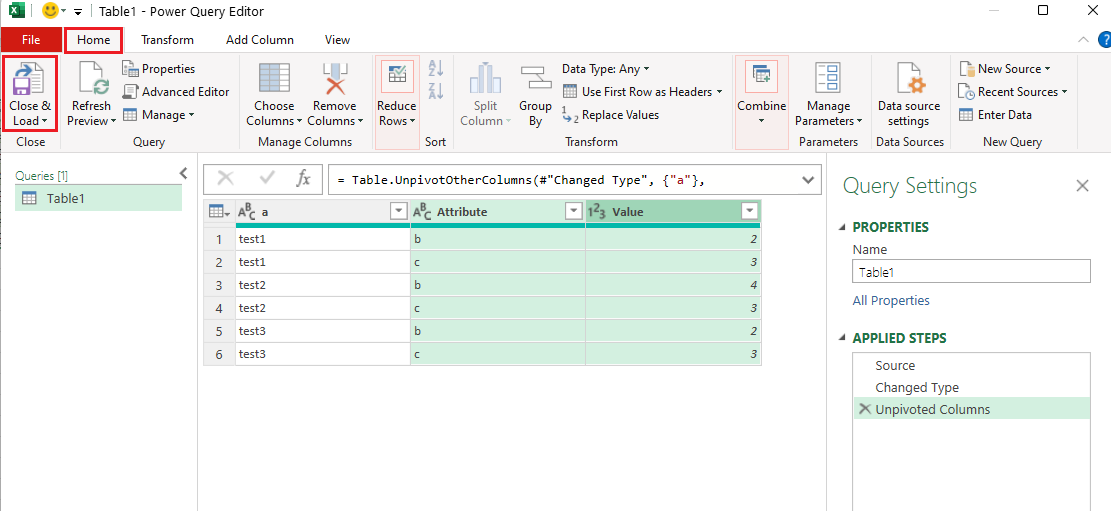Image resolution: width=1111 pixels, height=511 pixels.
Task: Sort descending with the Z-A icon
Action: [436, 91]
